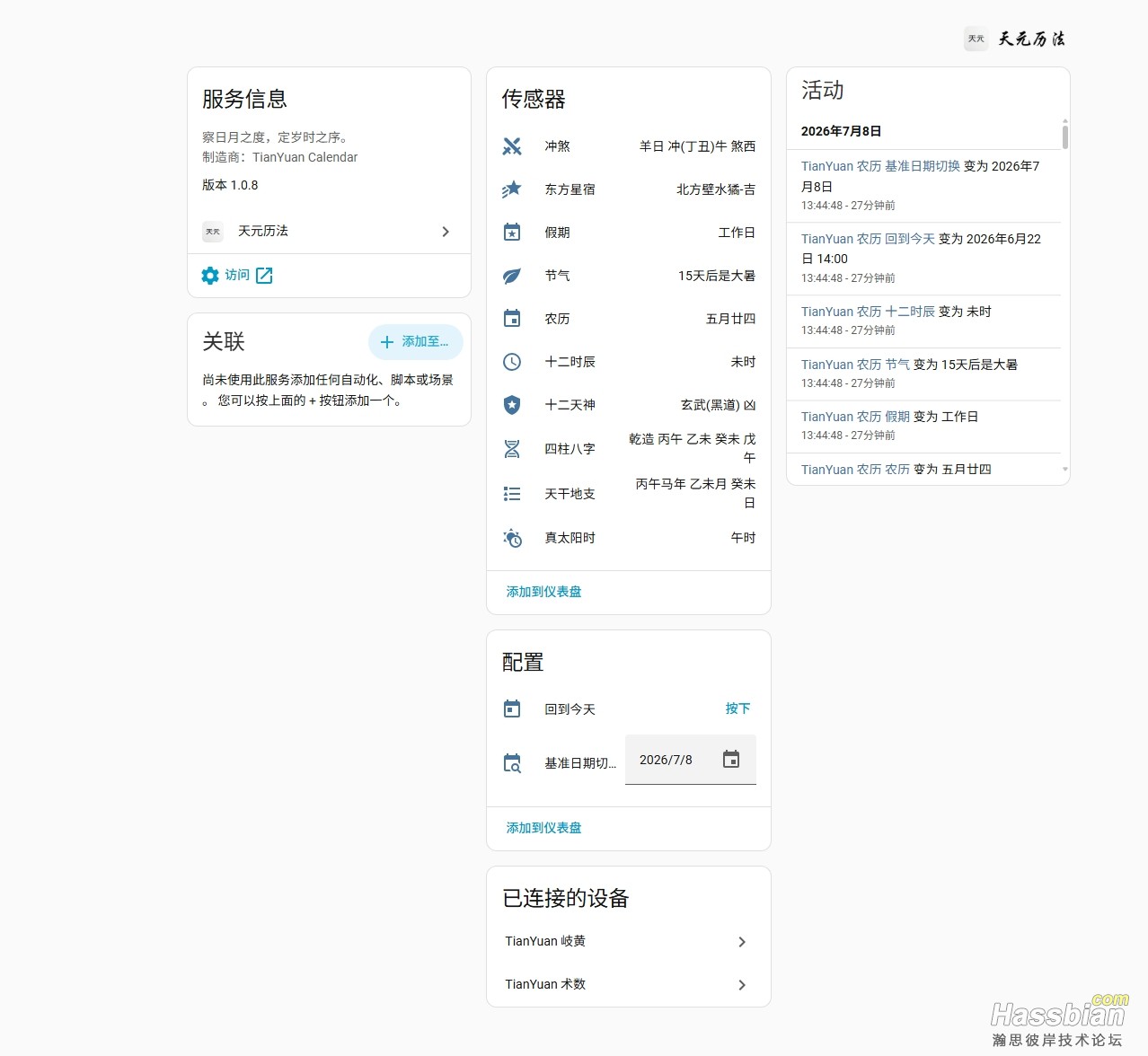Viewport: 1148px width, 1056px height.
Task: Click 添加到仪表盘 under 配置 card
Action: (x=543, y=828)
